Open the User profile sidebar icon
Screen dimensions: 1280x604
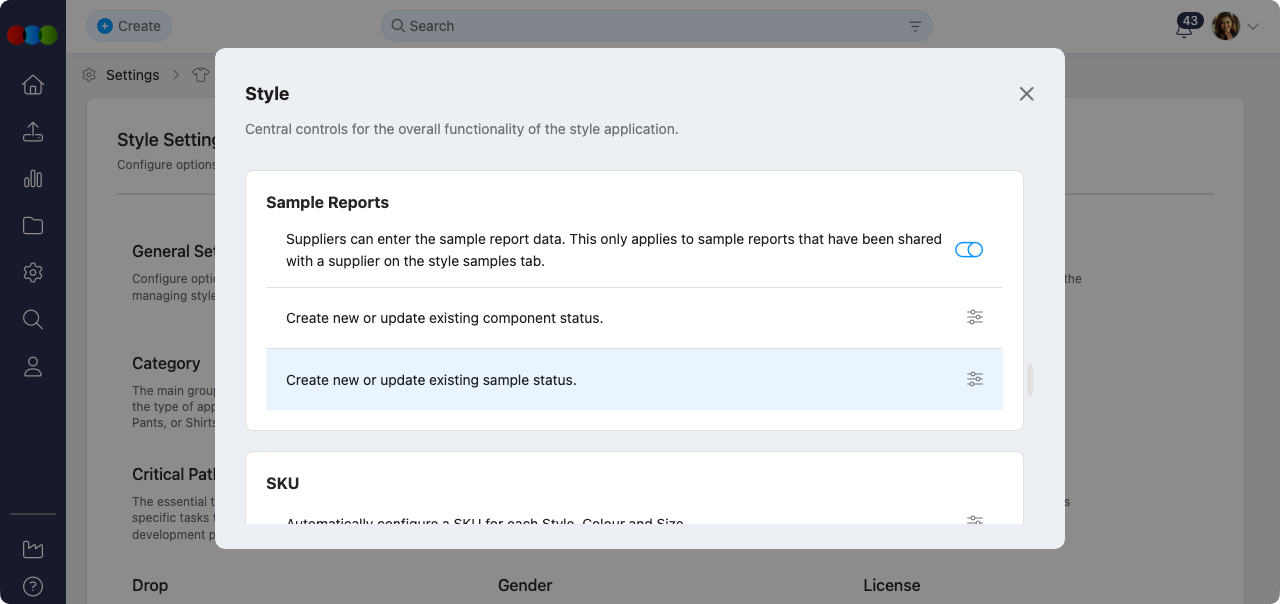[32, 366]
